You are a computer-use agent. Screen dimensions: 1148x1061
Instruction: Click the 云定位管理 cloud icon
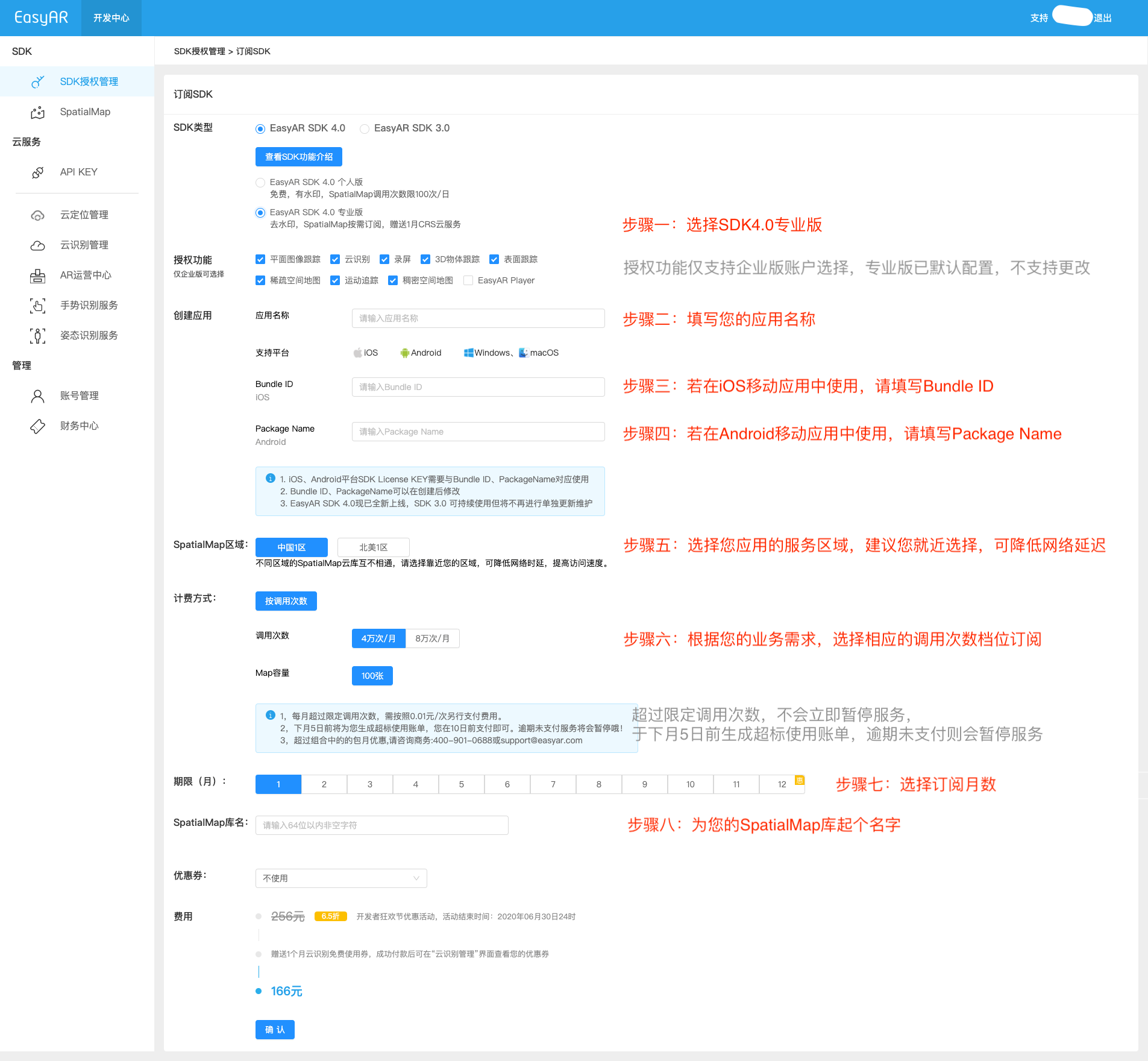(x=37, y=215)
